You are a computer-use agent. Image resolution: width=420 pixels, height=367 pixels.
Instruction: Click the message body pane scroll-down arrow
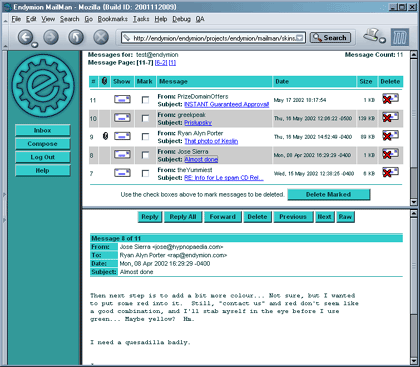coord(414,361)
